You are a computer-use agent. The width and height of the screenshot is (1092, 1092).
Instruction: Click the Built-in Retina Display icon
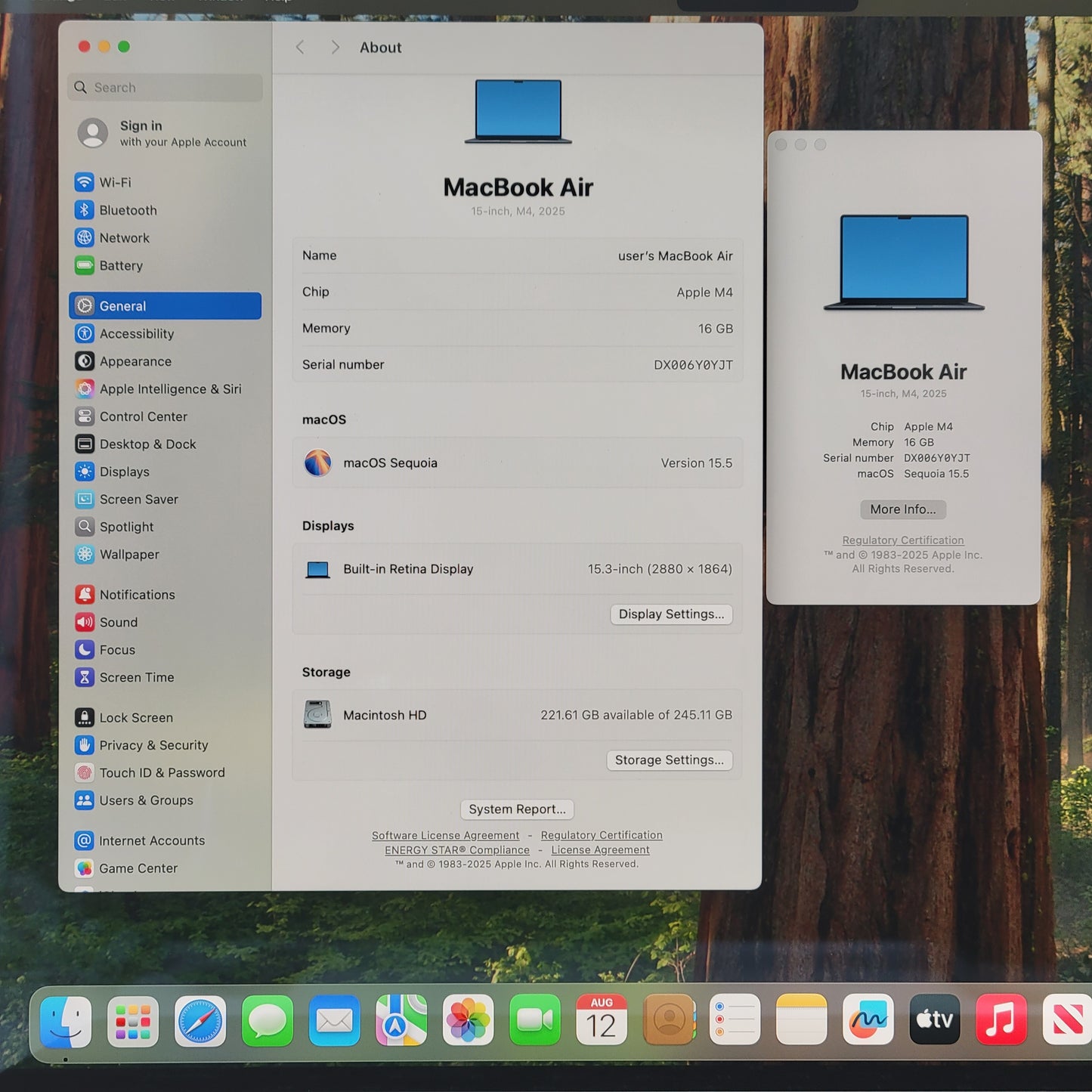click(x=317, y=570)
